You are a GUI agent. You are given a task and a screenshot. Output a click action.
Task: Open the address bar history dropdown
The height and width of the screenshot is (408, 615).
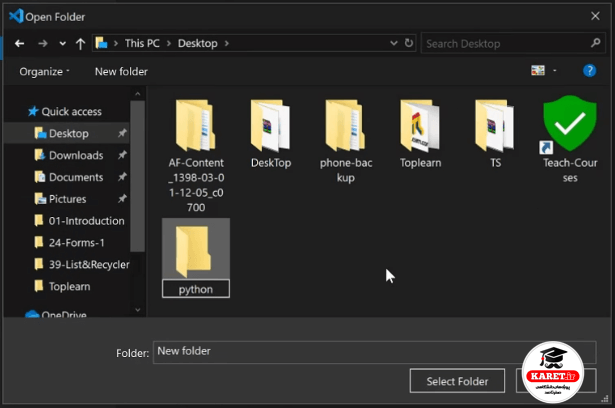point(394,43)
